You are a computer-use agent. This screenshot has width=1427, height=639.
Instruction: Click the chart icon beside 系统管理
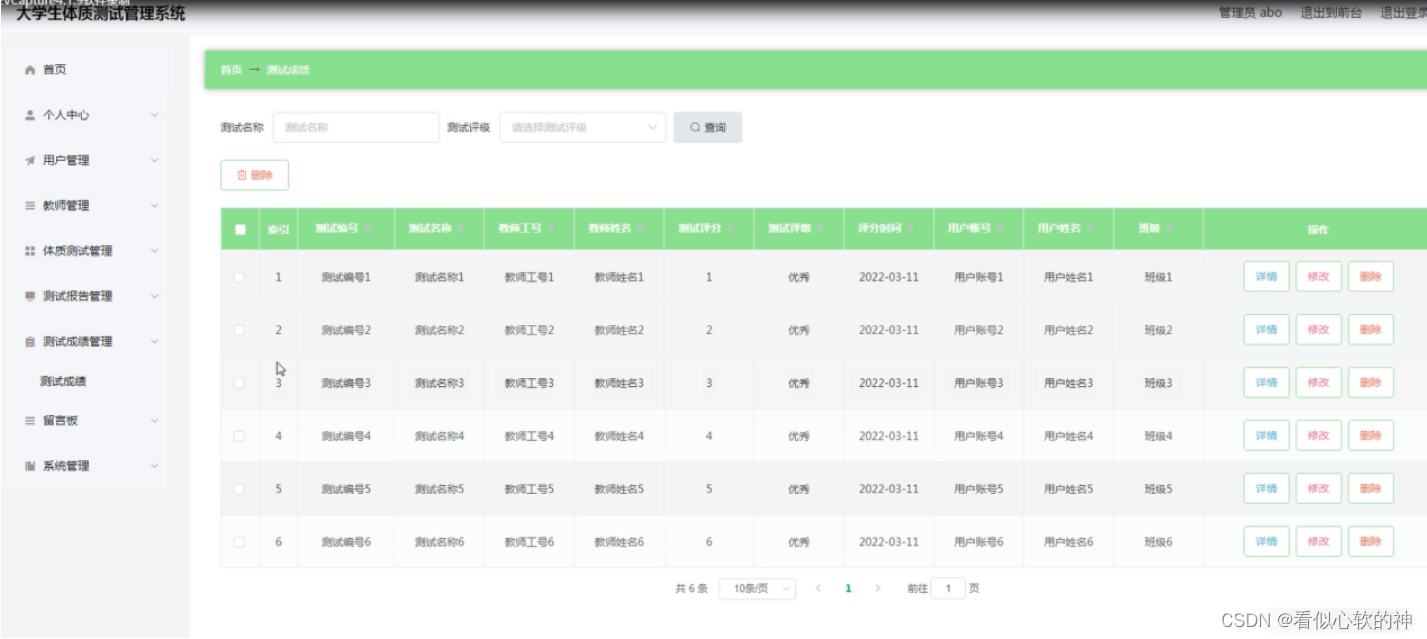click(x=30, y=466)
